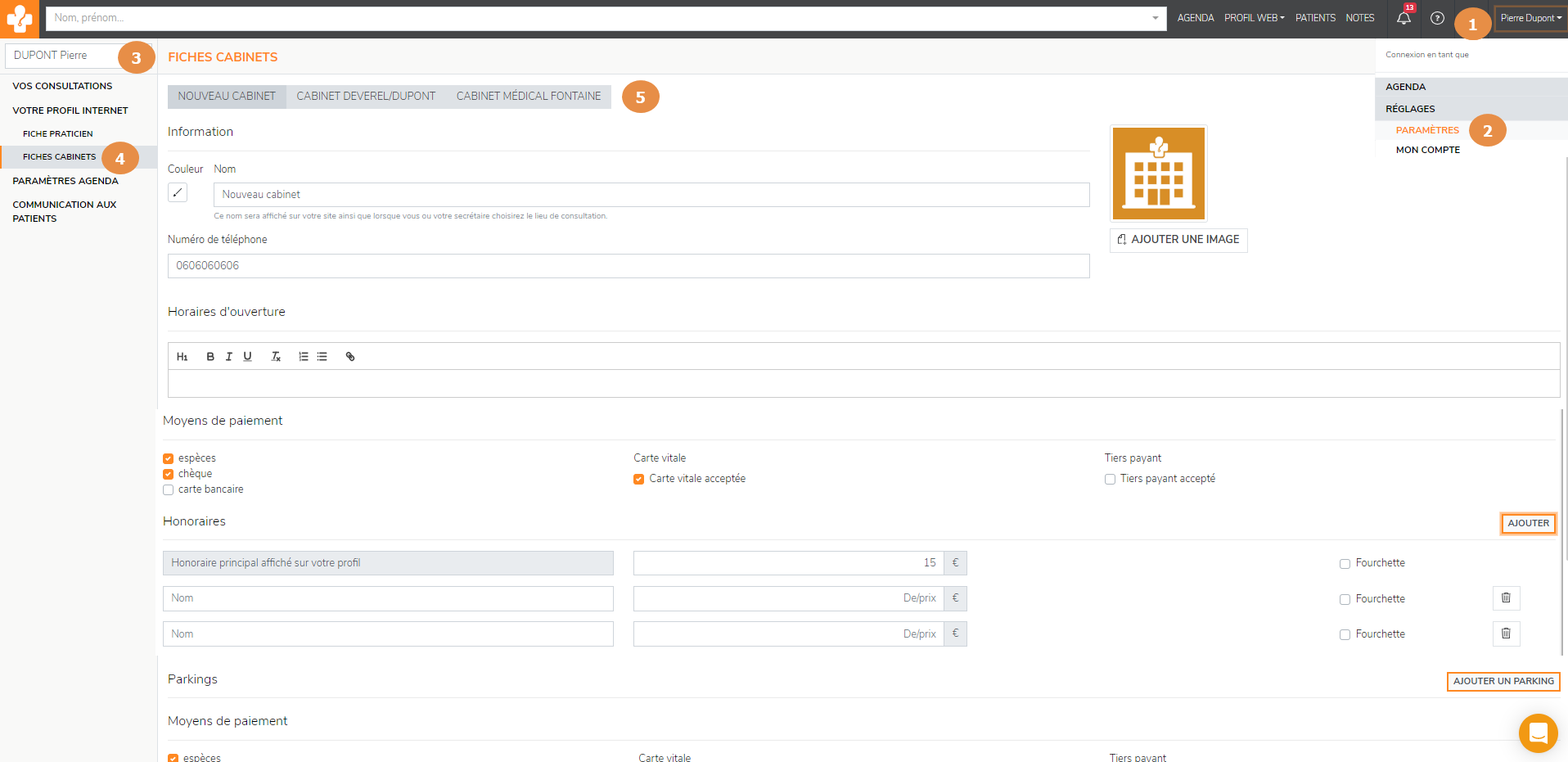Switch to the Cabinet Médical Fontaine tab

coord(529,97)
